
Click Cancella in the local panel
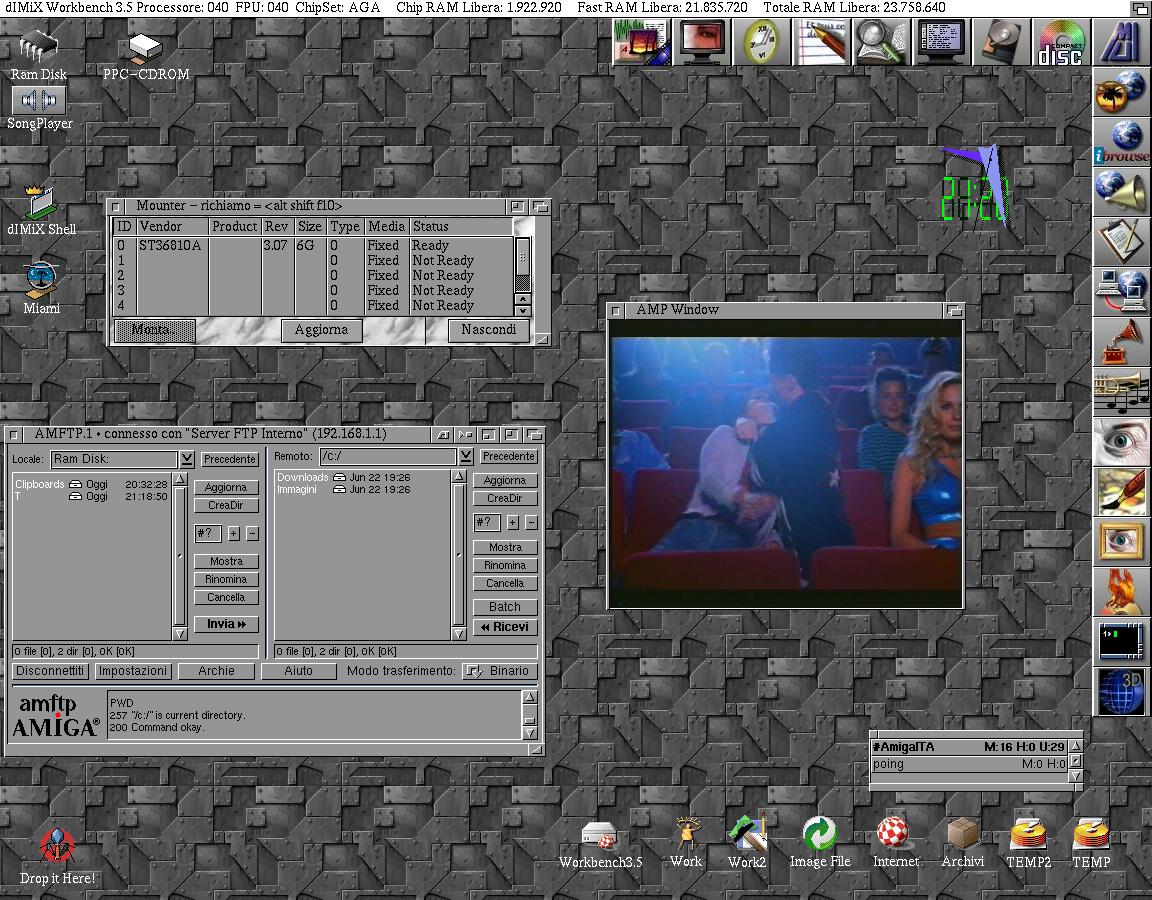click(x=226, y=597)
